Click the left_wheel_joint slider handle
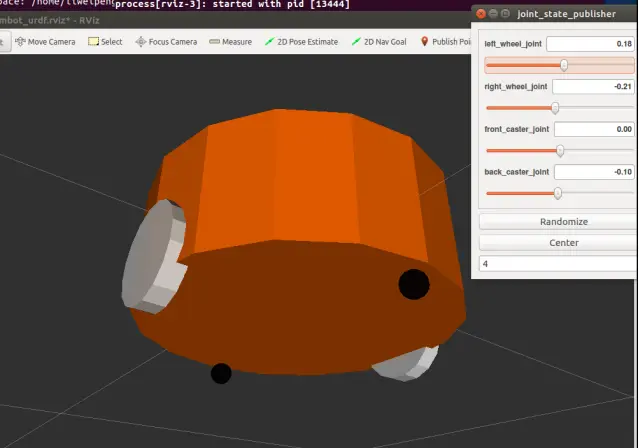639x448 pixels. (x=564, y=65)
